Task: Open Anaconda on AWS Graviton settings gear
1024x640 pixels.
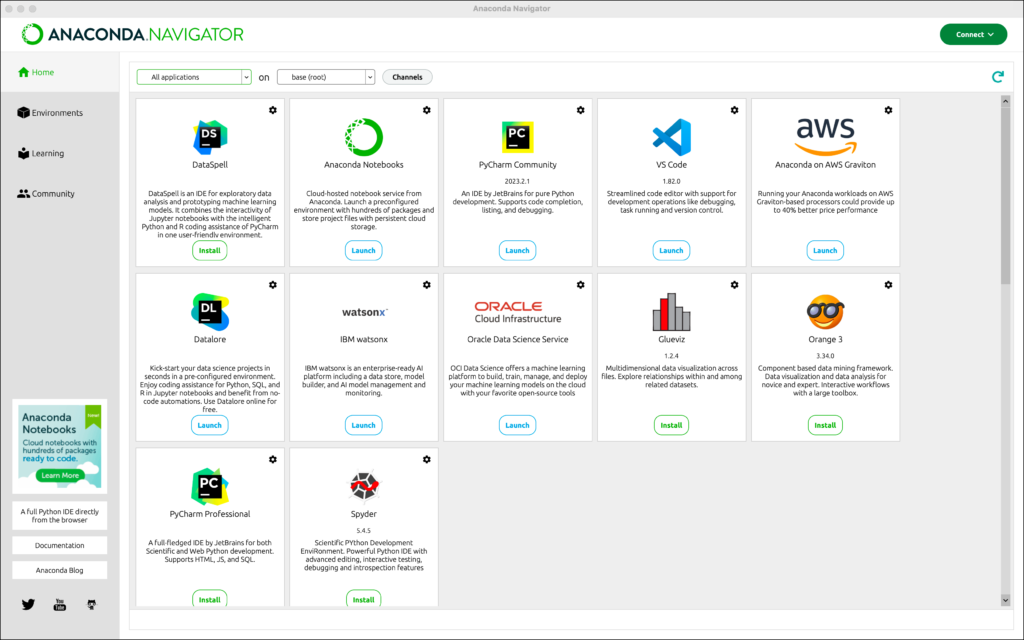Action: [888, 110]
